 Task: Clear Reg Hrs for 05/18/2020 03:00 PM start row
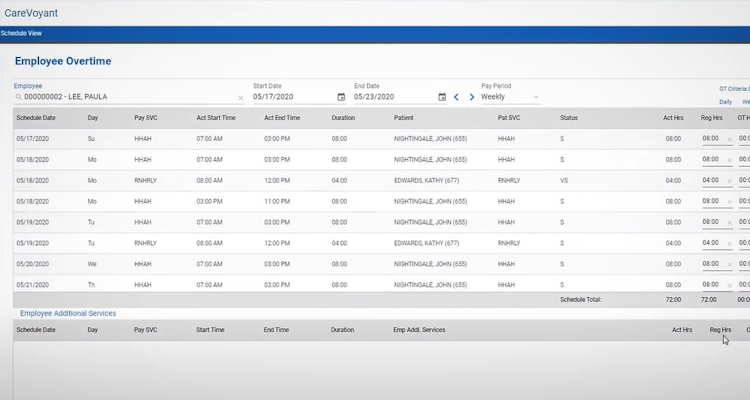[729, 202]
